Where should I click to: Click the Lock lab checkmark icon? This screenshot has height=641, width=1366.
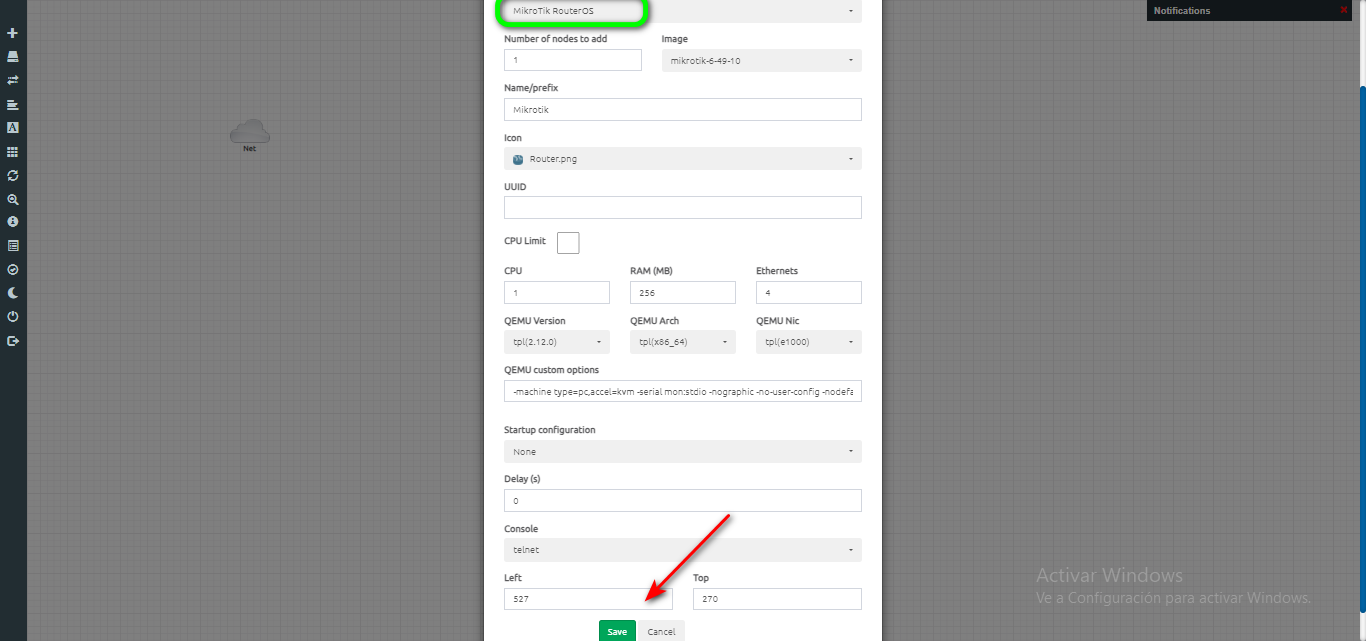pos(13,269)
